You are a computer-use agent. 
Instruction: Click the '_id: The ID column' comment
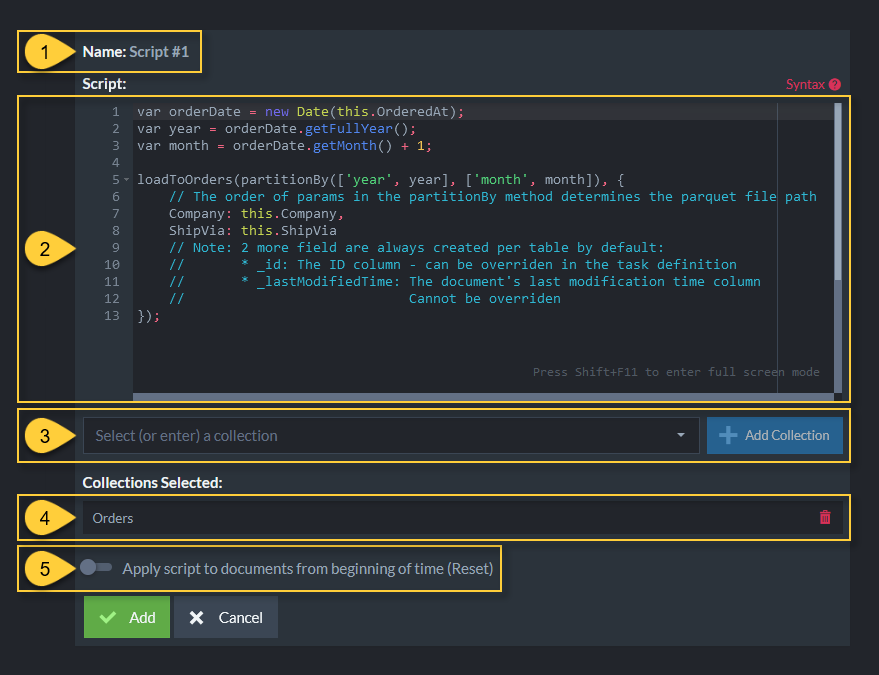453,265
